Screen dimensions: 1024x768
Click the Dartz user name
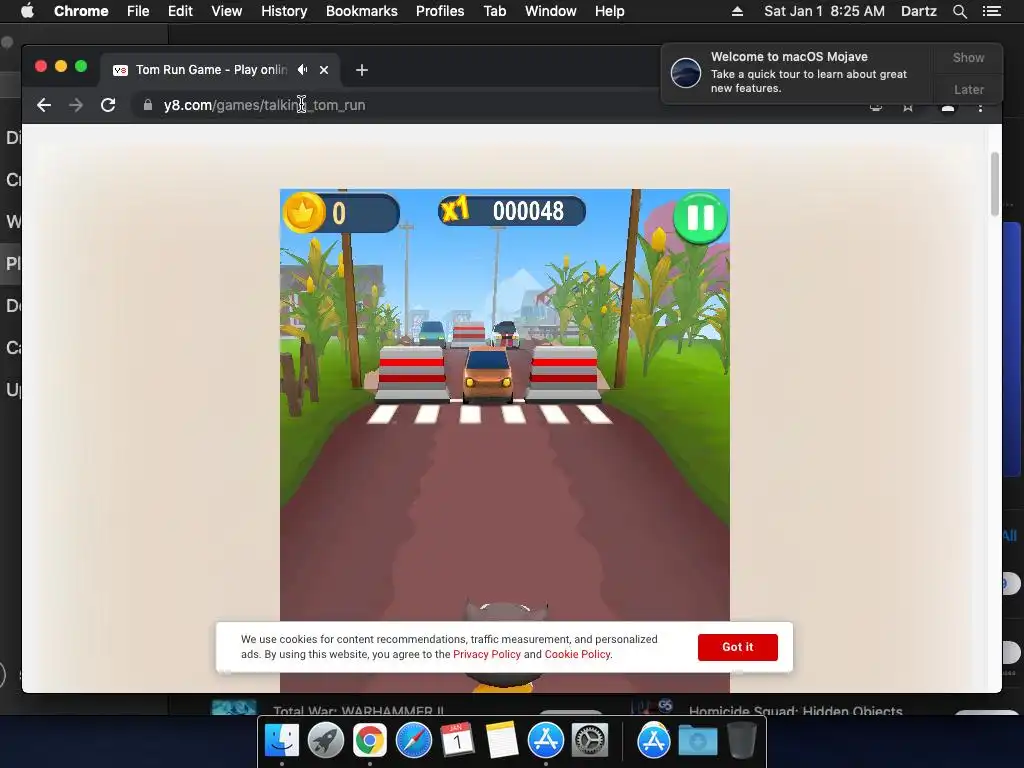[918, 11]
